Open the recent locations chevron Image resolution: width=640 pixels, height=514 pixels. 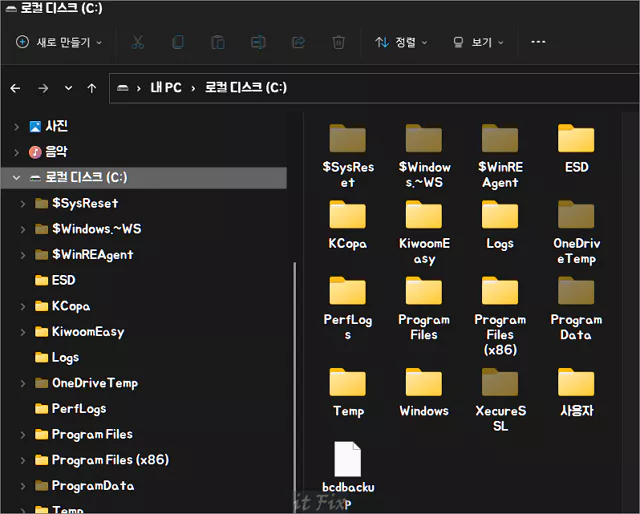pos(69,88)
